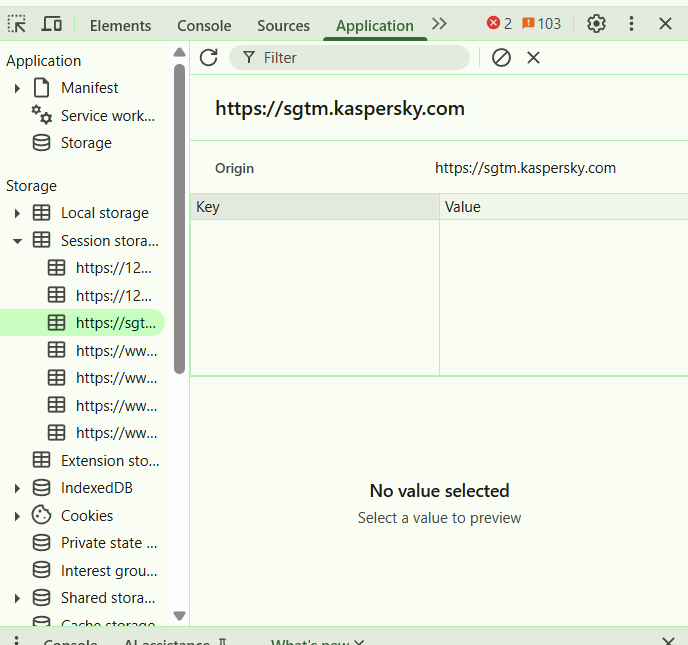Viewport: 688px width, 645px height.
Task: Select the Session storage table icon
Action: click(41, 240)
